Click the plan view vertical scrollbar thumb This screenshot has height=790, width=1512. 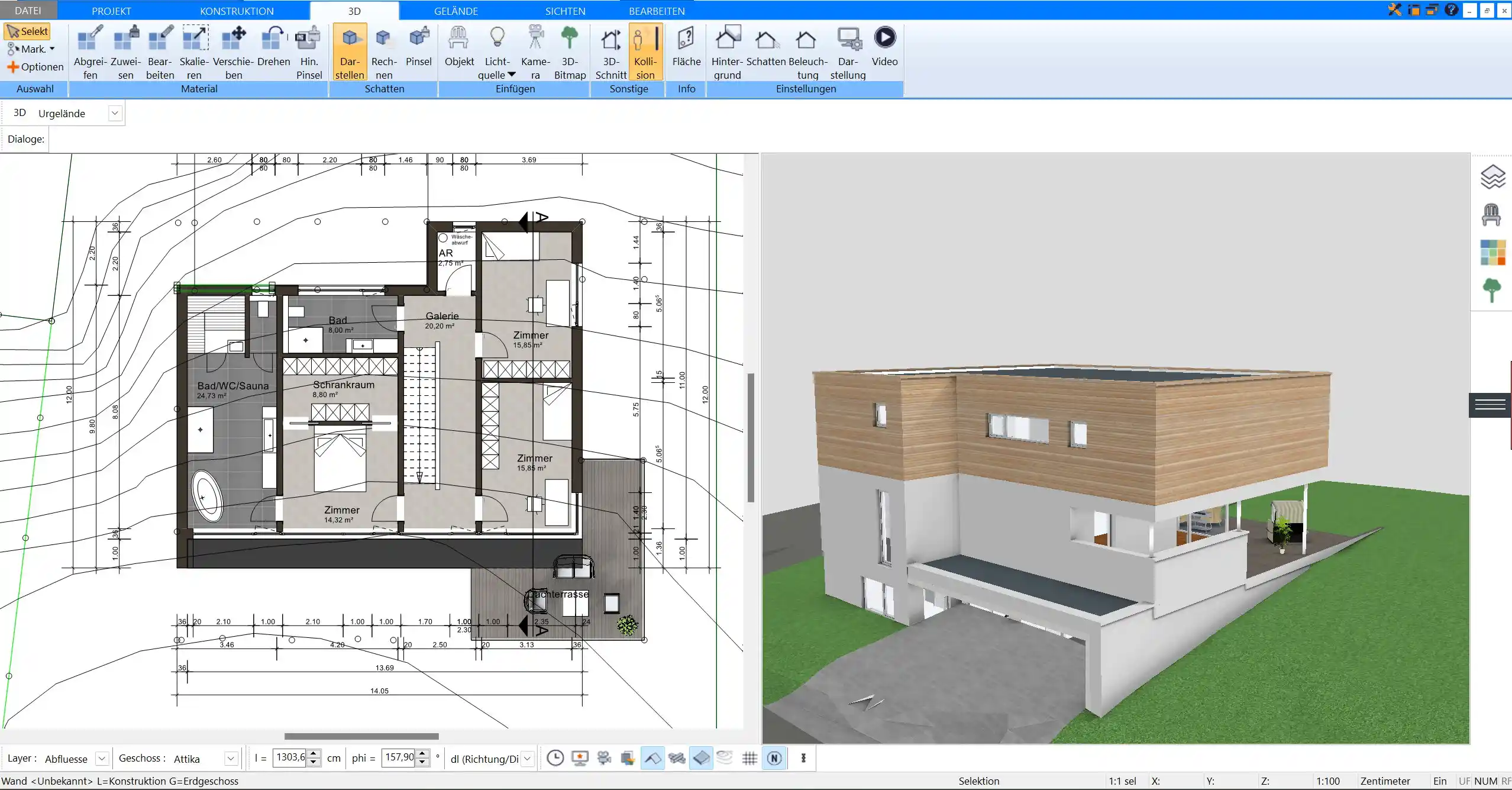751,437
